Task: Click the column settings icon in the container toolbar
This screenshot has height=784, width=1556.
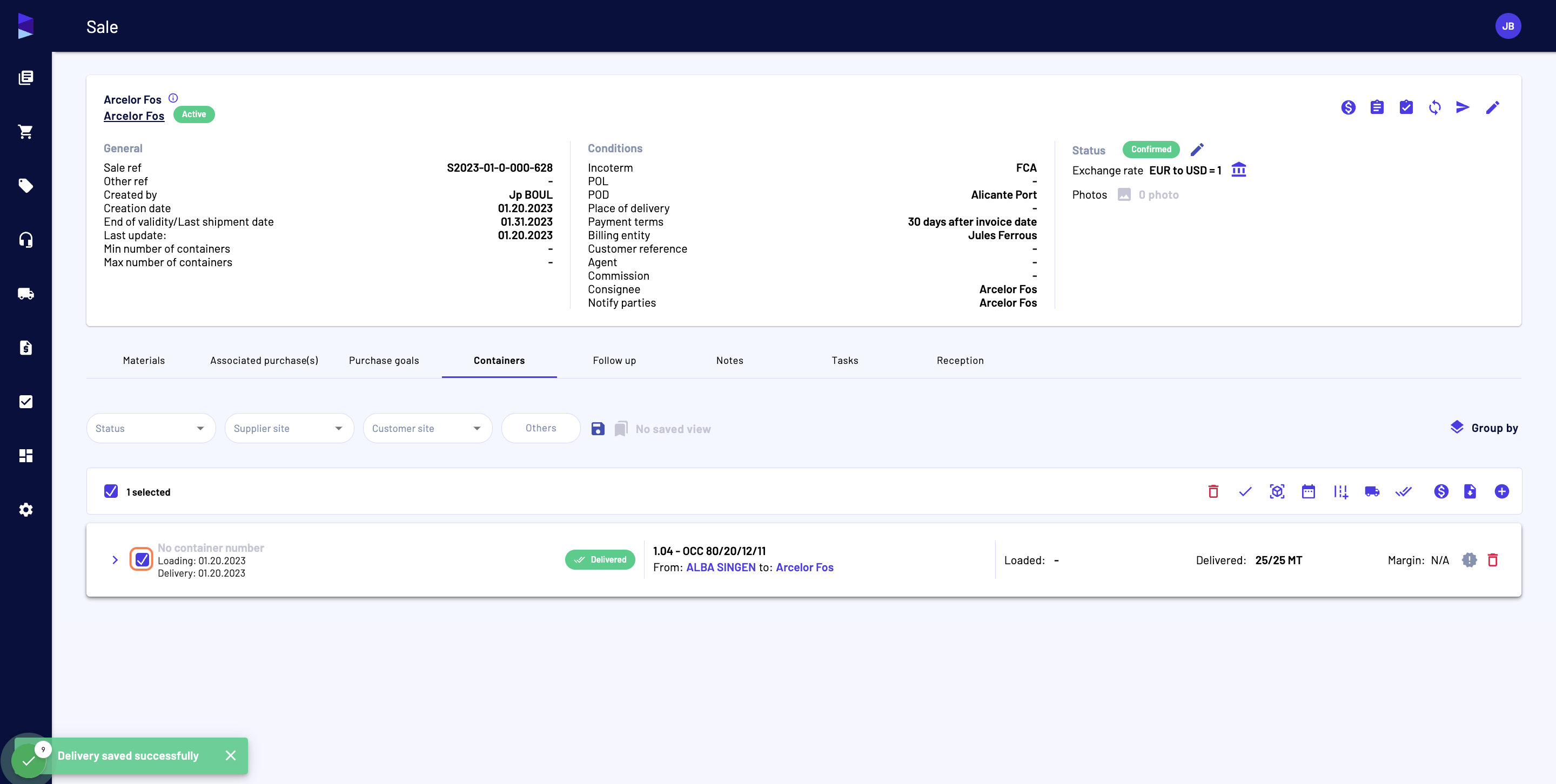Action: (1340, 491)
